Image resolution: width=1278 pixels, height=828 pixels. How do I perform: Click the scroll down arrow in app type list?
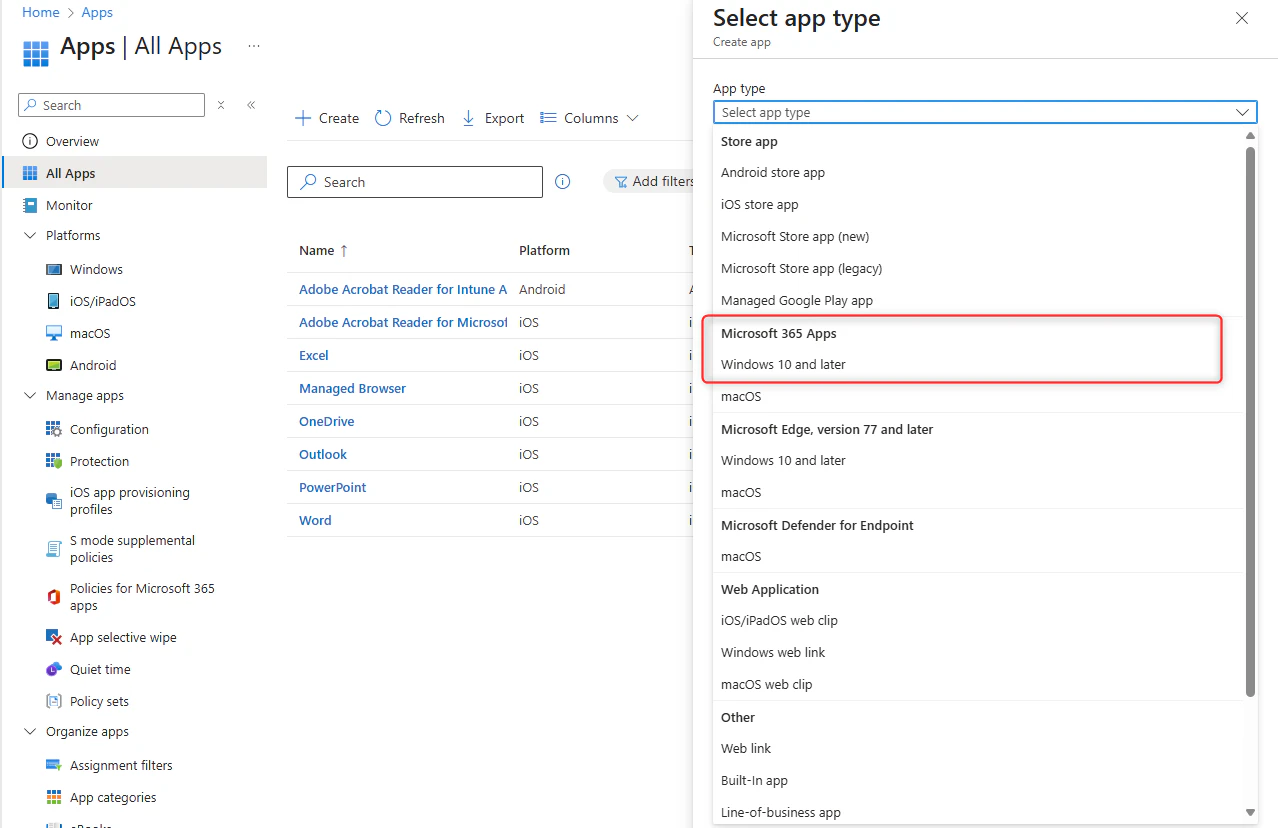[x=1250, y=813]
